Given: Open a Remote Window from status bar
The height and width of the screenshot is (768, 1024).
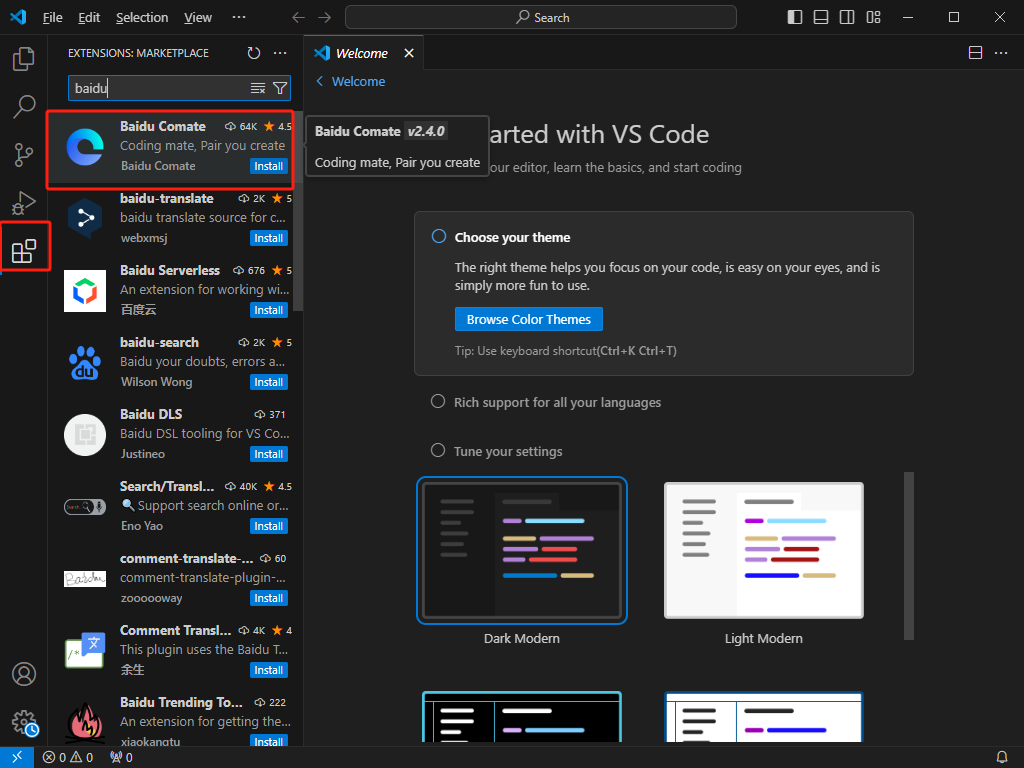Looking at the screenshot, I should [x=17, y=758].
